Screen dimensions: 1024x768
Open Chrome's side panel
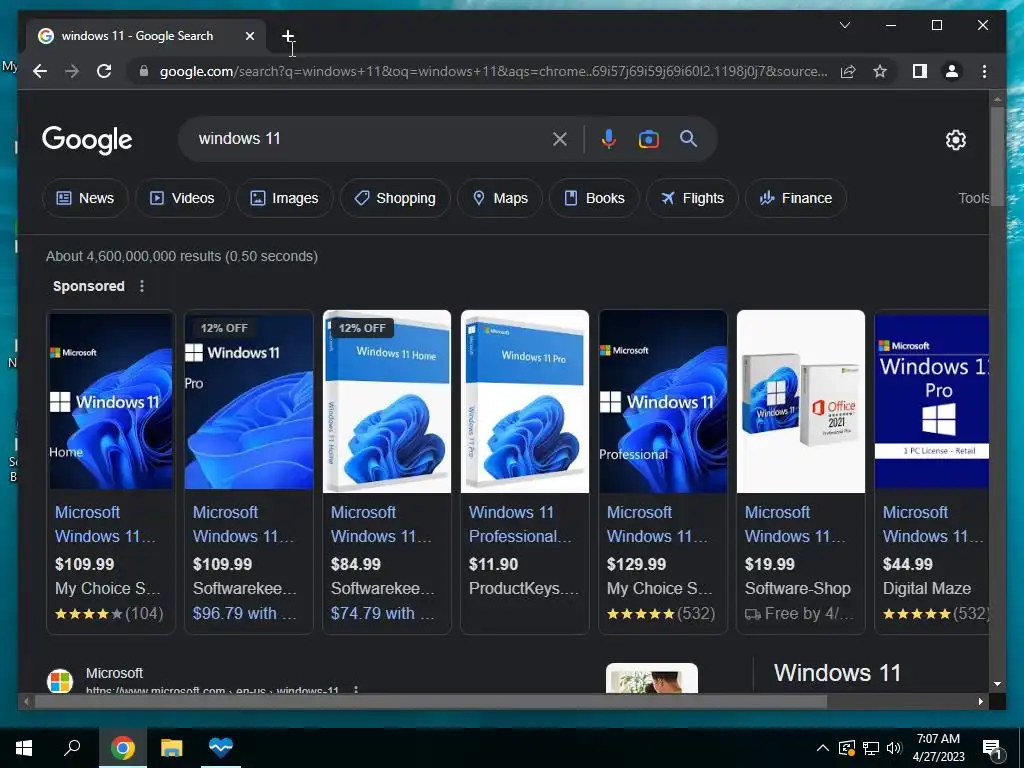tap(920, 71)
